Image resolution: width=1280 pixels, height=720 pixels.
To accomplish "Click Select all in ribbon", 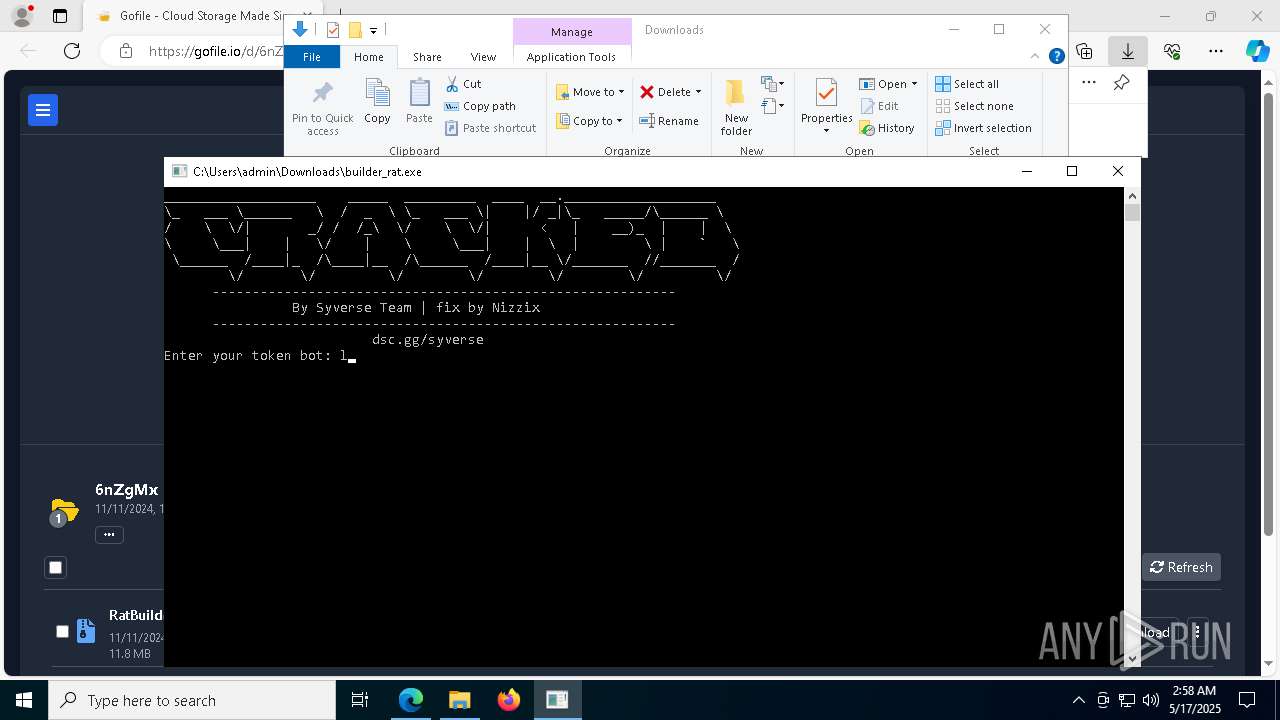I will coord(967,84).
